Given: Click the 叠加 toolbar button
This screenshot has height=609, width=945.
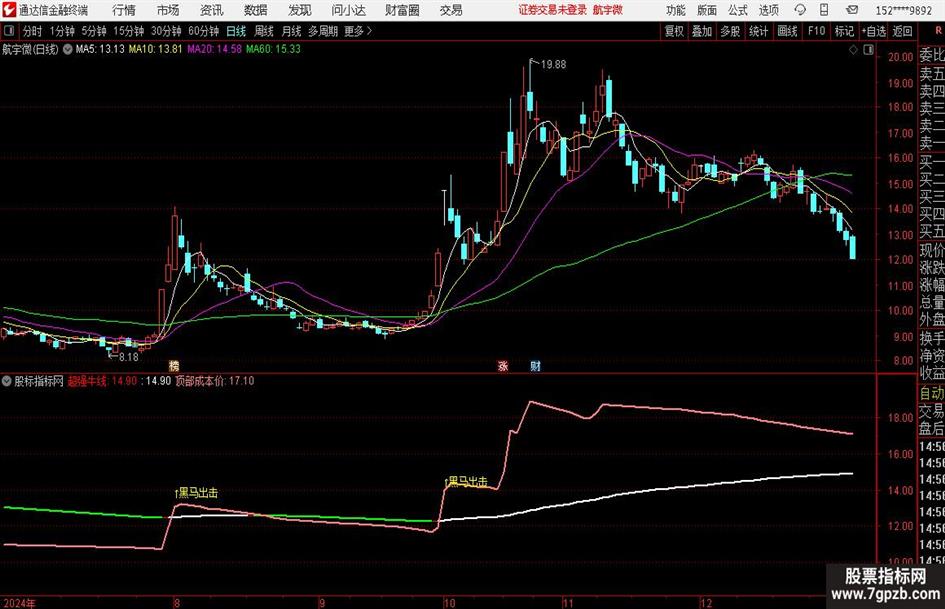Looking at the screenshot, I should click(x=702, y=31).
